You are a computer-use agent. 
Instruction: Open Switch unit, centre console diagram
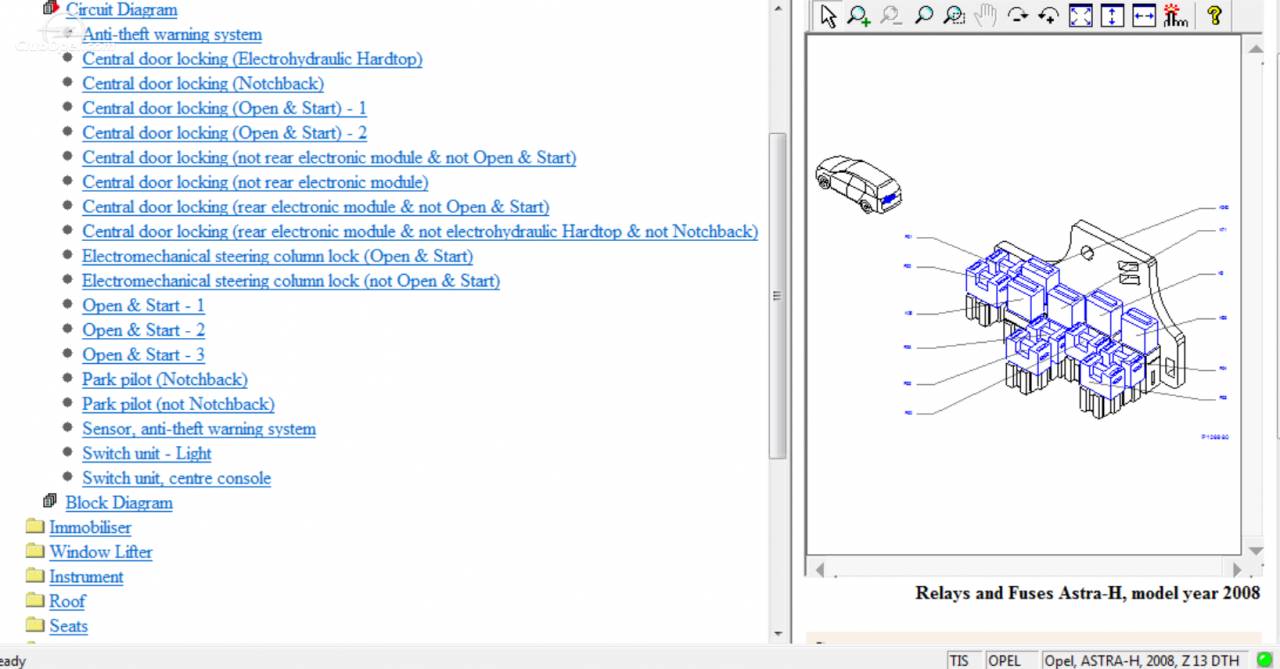[176, 478]
